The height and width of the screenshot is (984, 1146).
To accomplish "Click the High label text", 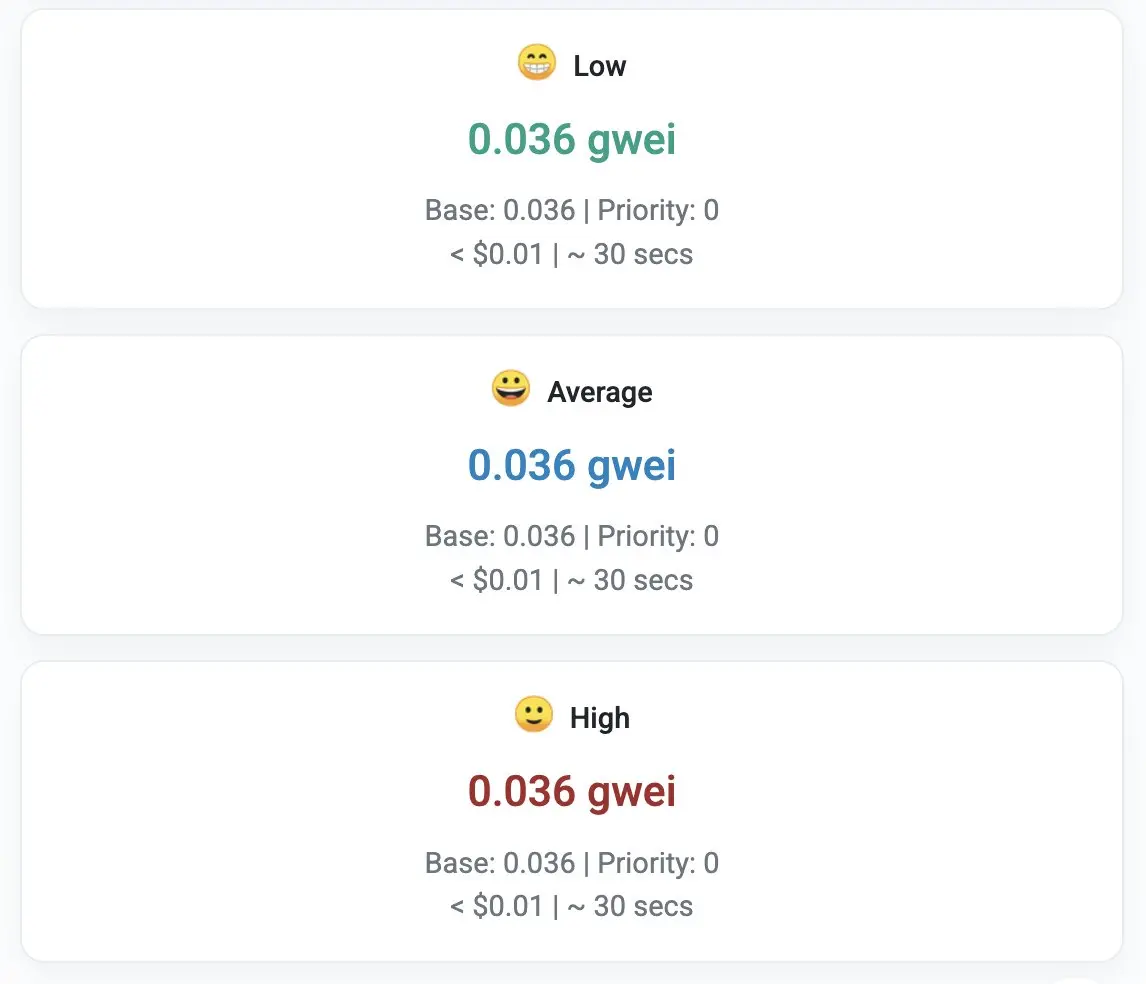I will point(599,718).
